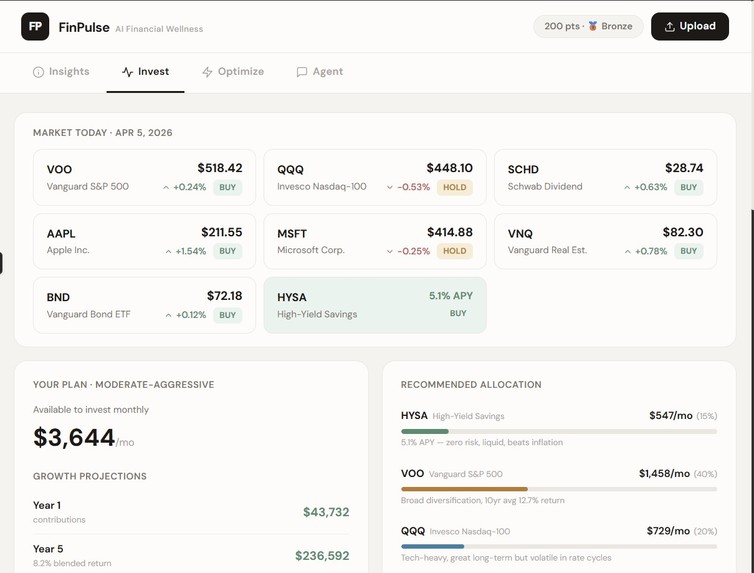Click the Your Plan Moderate-Aggressive heading
Image resolution: width=754 pixels, height=573 pixels.
point(124,385)
